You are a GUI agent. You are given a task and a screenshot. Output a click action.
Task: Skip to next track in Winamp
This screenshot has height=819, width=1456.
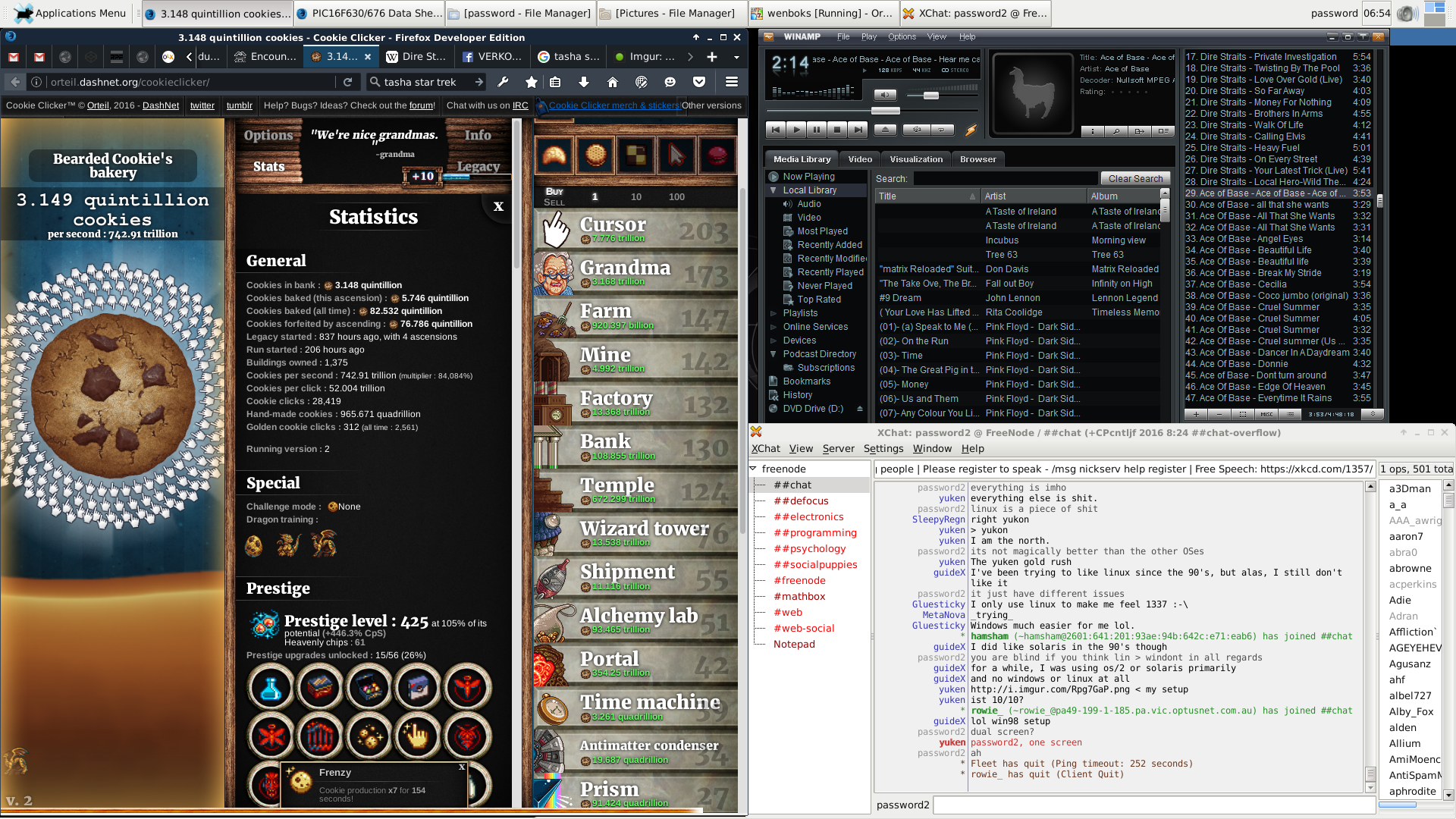[857, 130]
